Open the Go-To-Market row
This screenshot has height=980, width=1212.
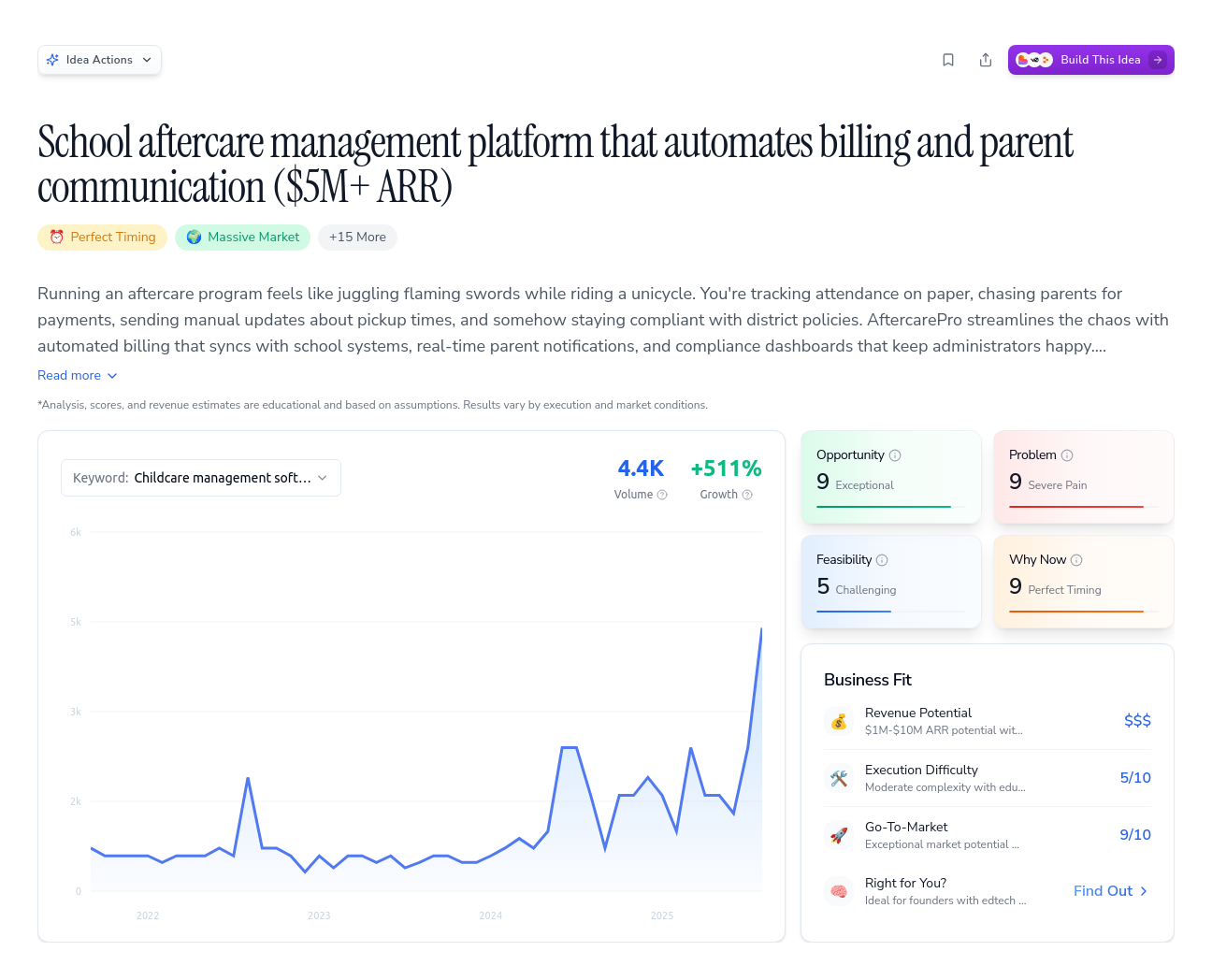click(987, 835)
